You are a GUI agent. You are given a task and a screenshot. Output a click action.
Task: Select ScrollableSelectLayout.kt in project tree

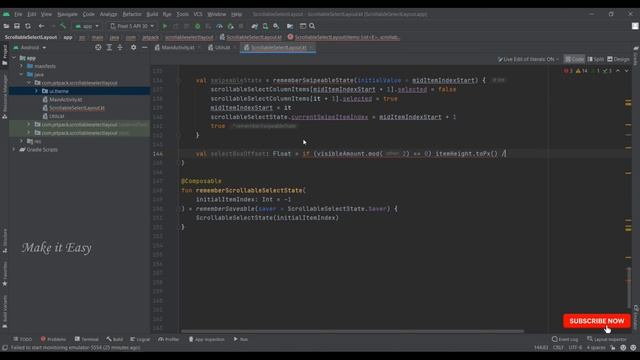coord(77,108)
